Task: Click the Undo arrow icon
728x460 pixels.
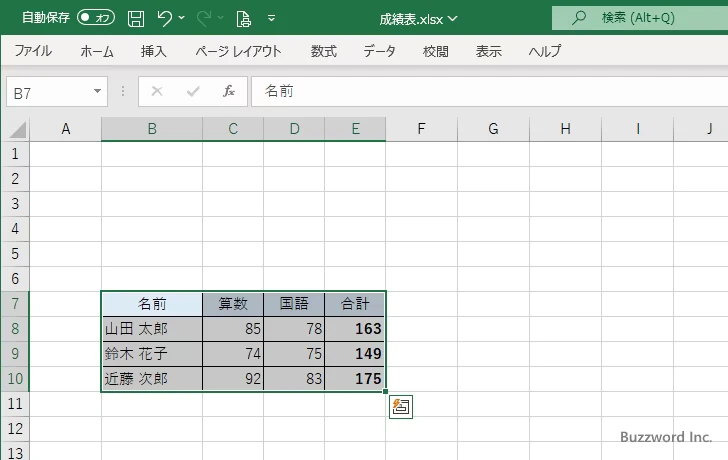Action: [x=165, y=18]
